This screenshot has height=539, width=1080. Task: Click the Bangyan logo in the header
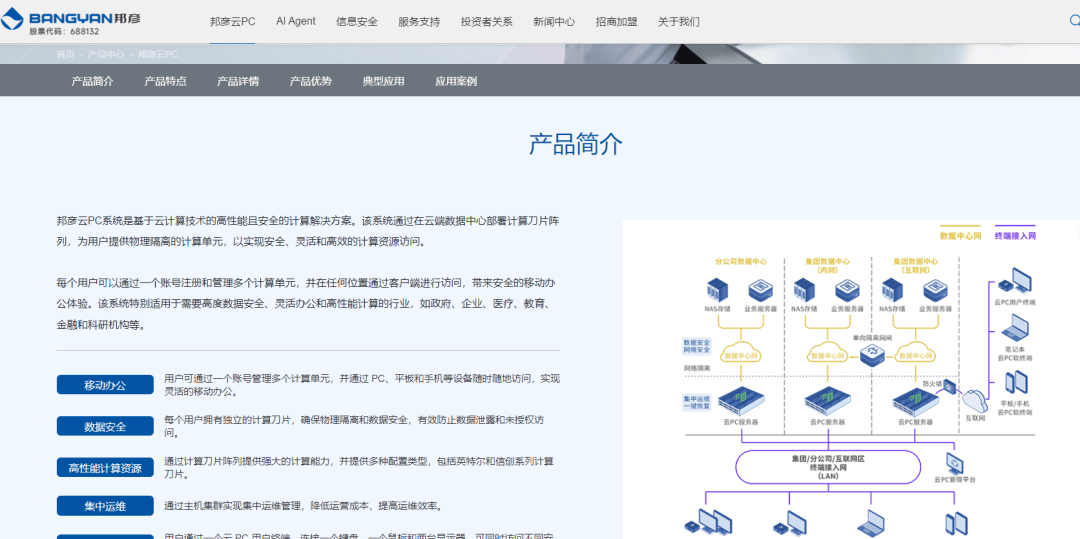(x=70, y=20)
